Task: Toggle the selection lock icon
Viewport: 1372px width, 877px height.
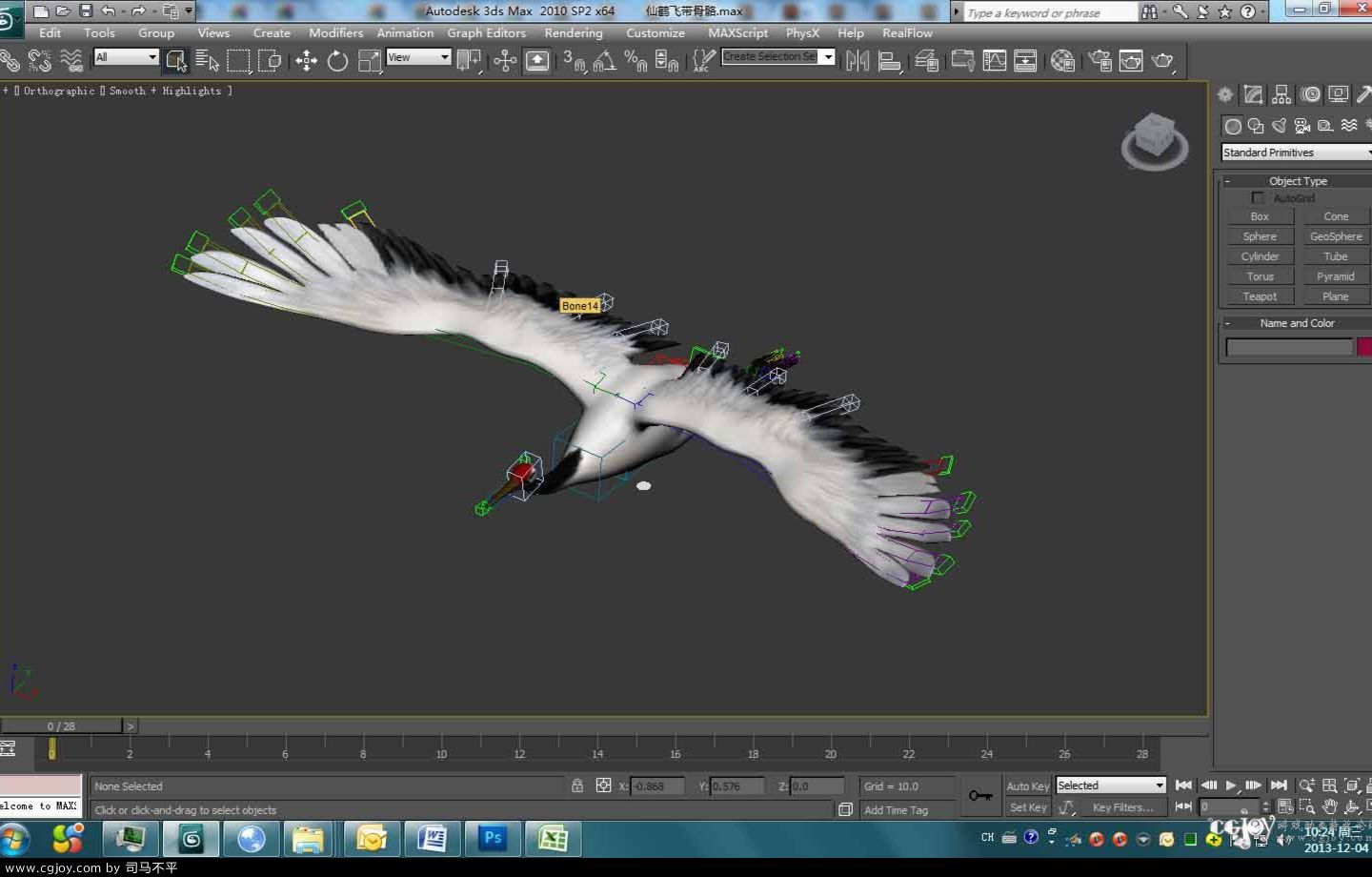Action: click(x=576, y=785)
